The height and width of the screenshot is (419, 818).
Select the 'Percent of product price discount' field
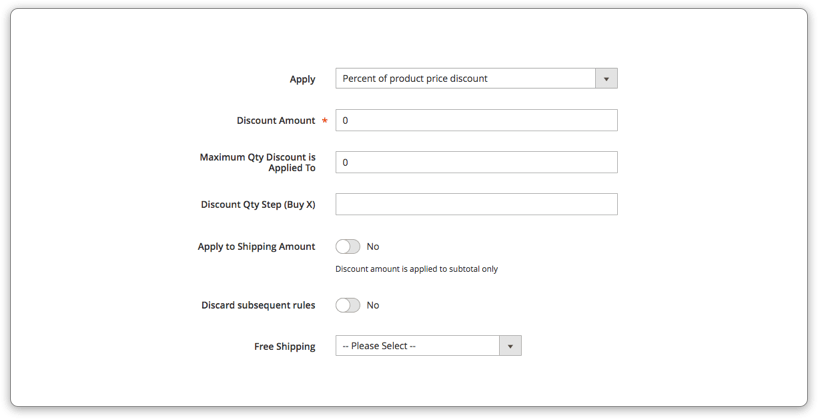476,79
